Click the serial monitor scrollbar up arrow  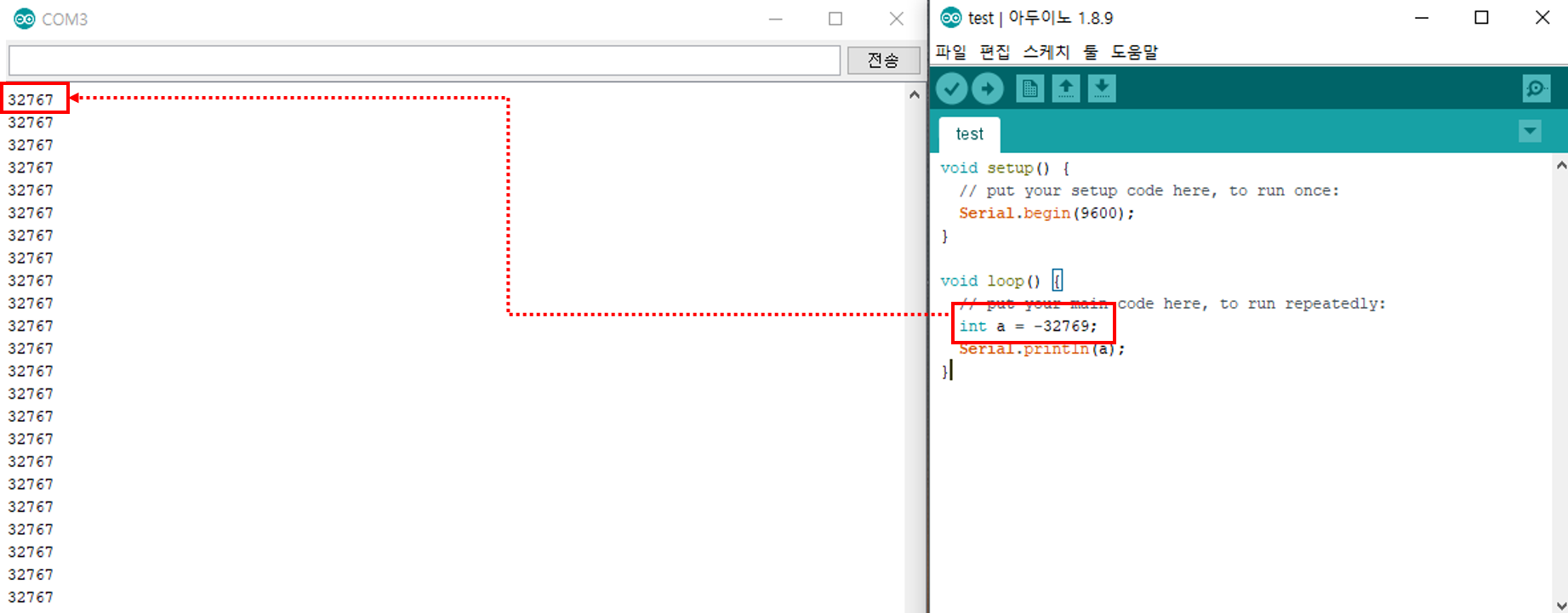pos(915,95)
